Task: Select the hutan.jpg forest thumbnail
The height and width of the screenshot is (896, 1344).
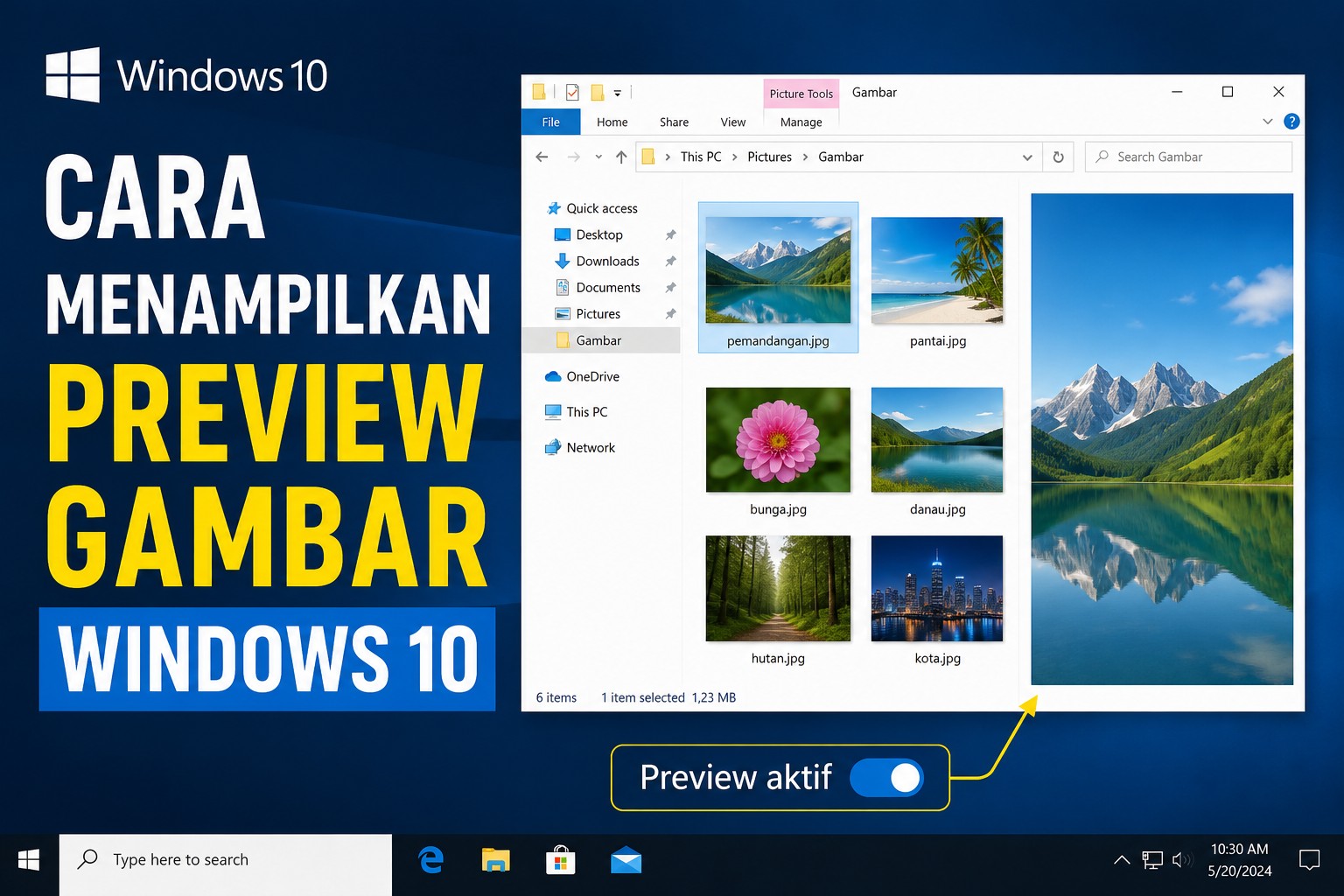Action: 778,588
